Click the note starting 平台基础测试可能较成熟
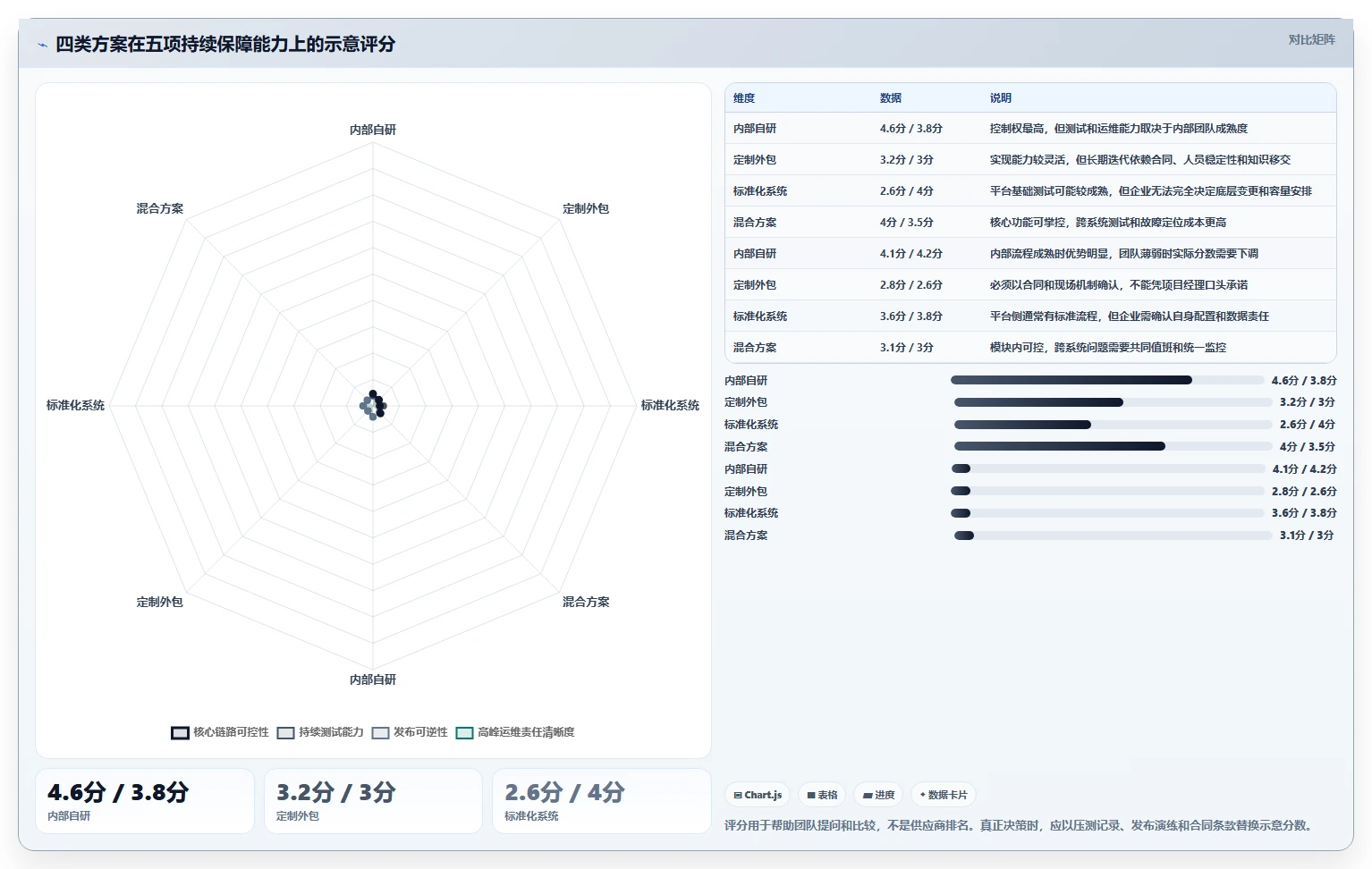Image resolution: width=1372 pixels, height=869 pixels. tap(1151, 191)
